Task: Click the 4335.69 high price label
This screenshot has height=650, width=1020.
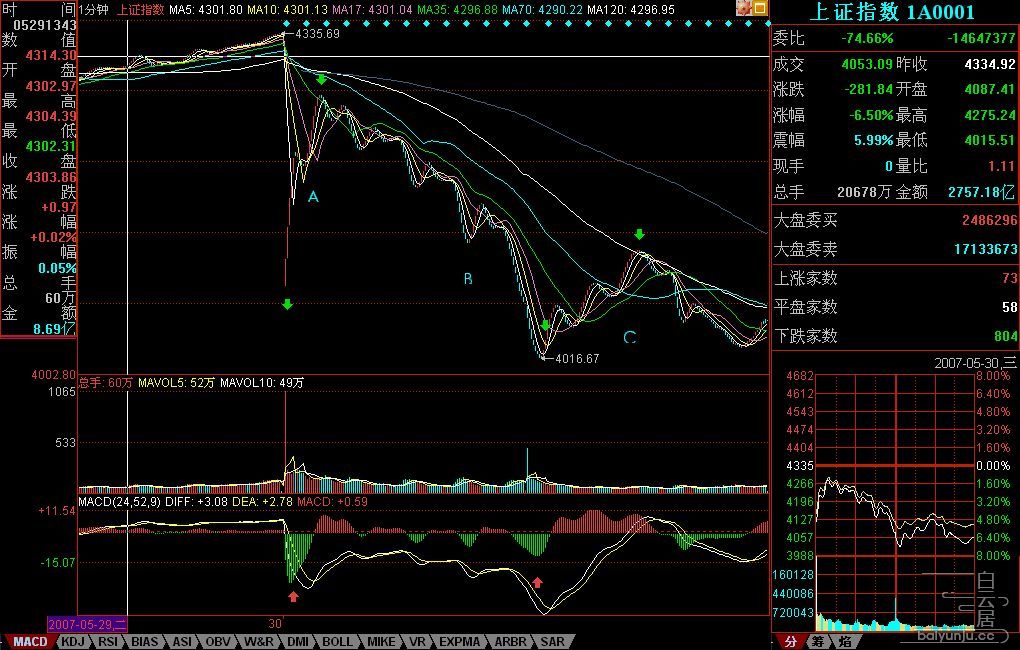Action: click(x=317, y=34)
